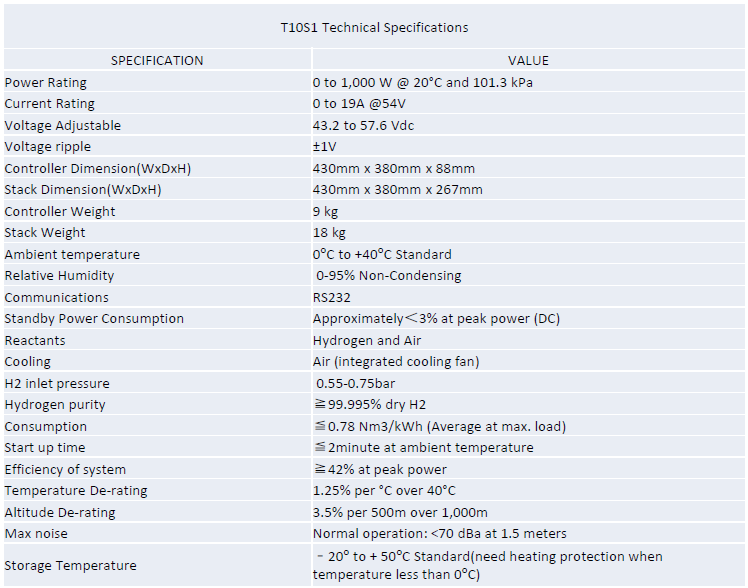Click the RS232 communications value

(331, 298)
